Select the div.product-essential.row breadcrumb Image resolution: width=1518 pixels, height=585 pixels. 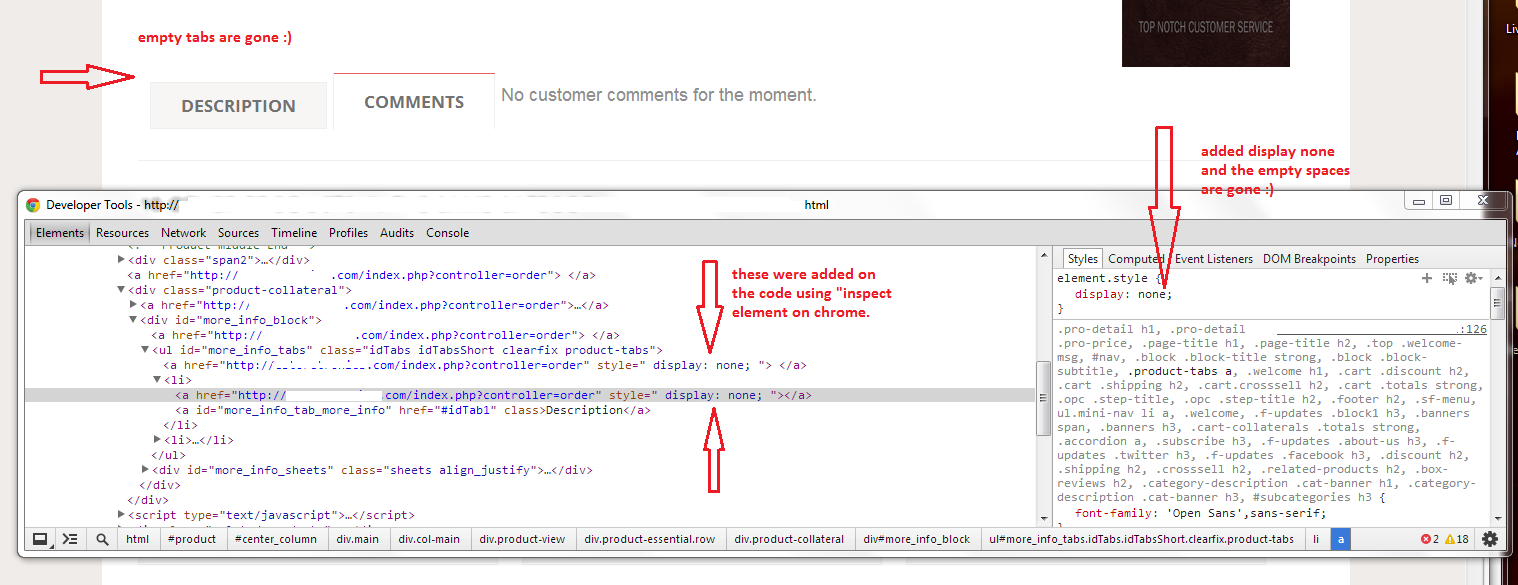click(x=650, y=539)
